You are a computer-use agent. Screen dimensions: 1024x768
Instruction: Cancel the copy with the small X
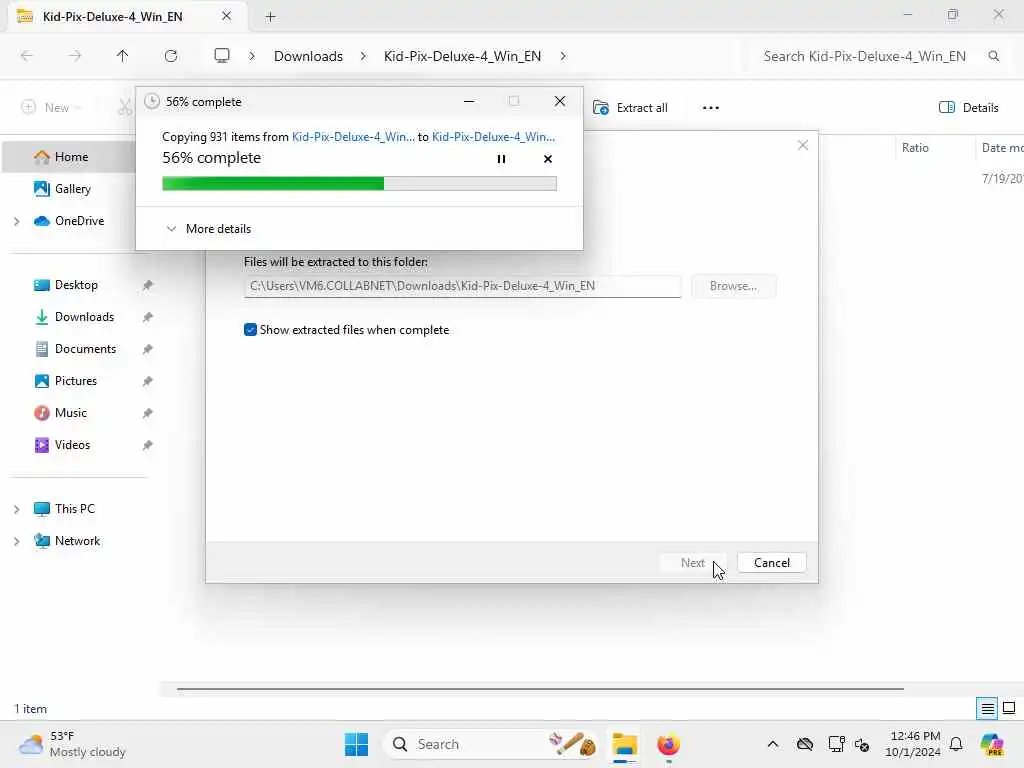pyautogui.click(x=547, y=159)
